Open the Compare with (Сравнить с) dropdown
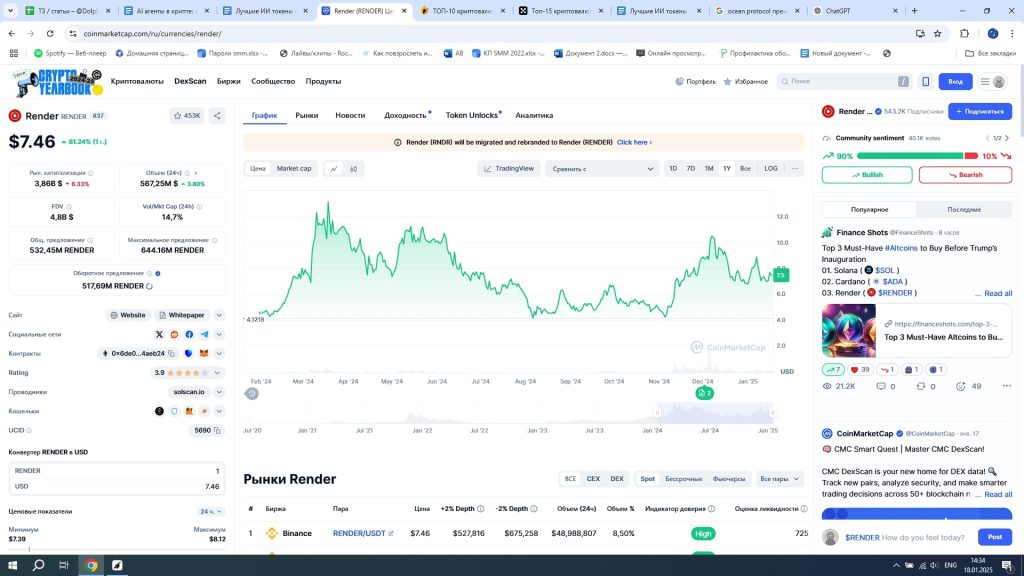1024x576 pixels. (601, 168)
